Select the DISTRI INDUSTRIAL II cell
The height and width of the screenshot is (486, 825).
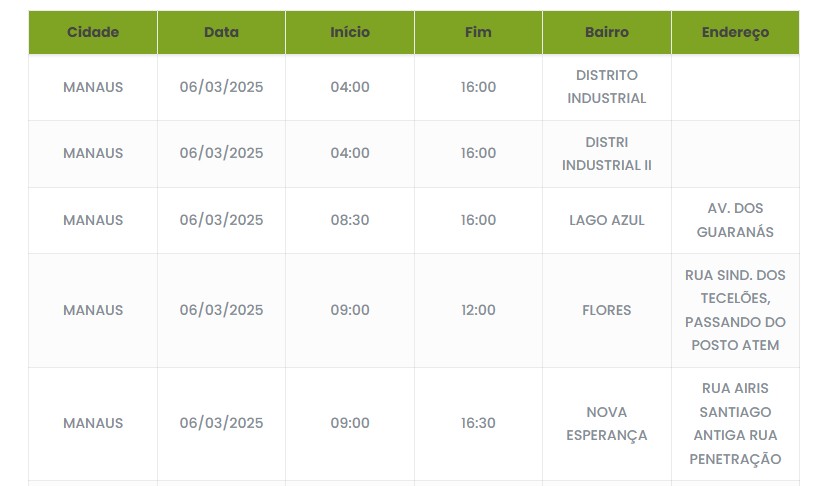pos(607,153)
